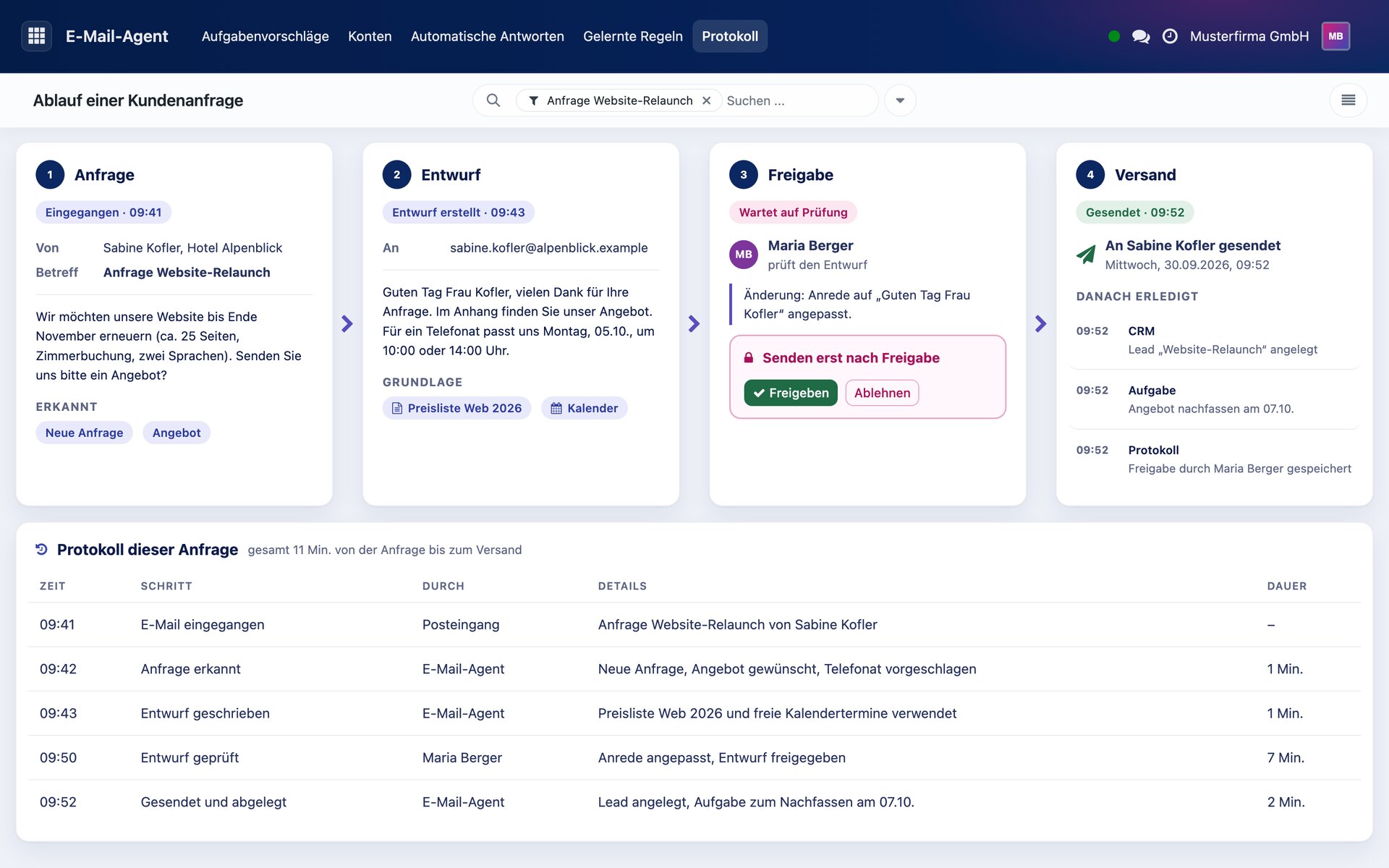Select the Protokoll menu item
This screenshot has height=868, width=1389.
pos(730,36)
